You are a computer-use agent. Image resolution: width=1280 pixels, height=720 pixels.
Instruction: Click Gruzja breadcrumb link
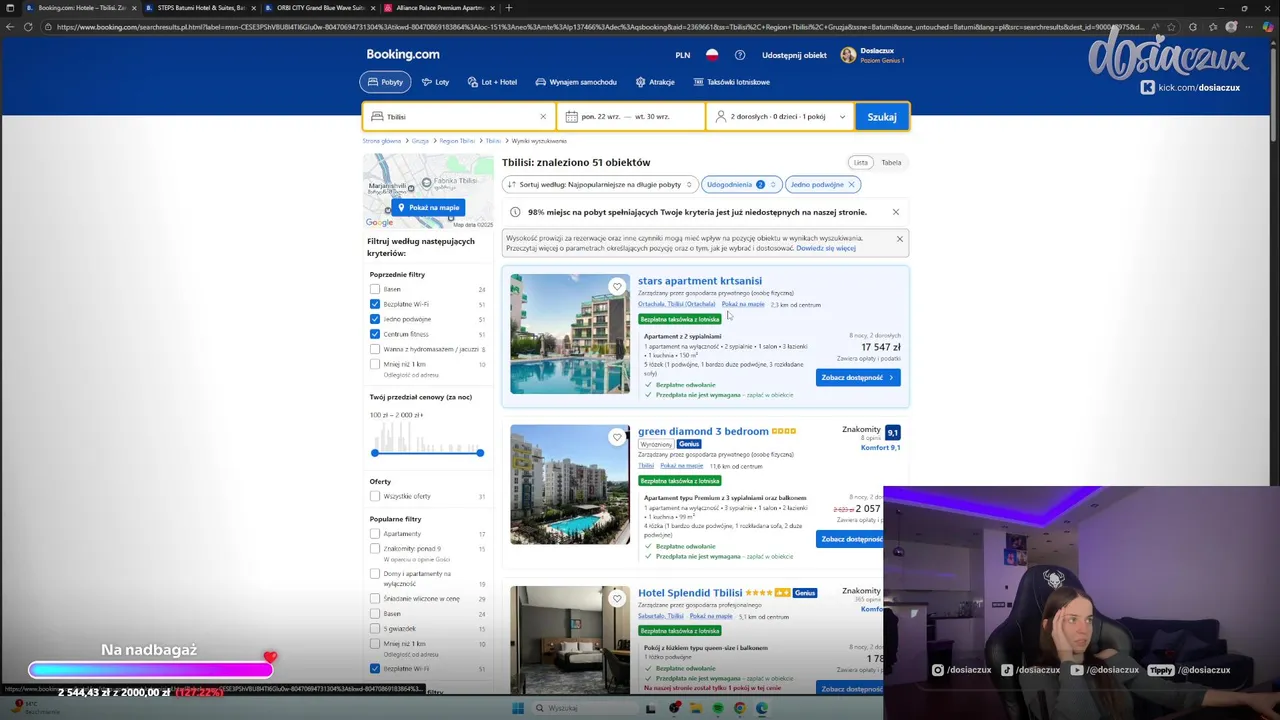(x=420, y=141)
